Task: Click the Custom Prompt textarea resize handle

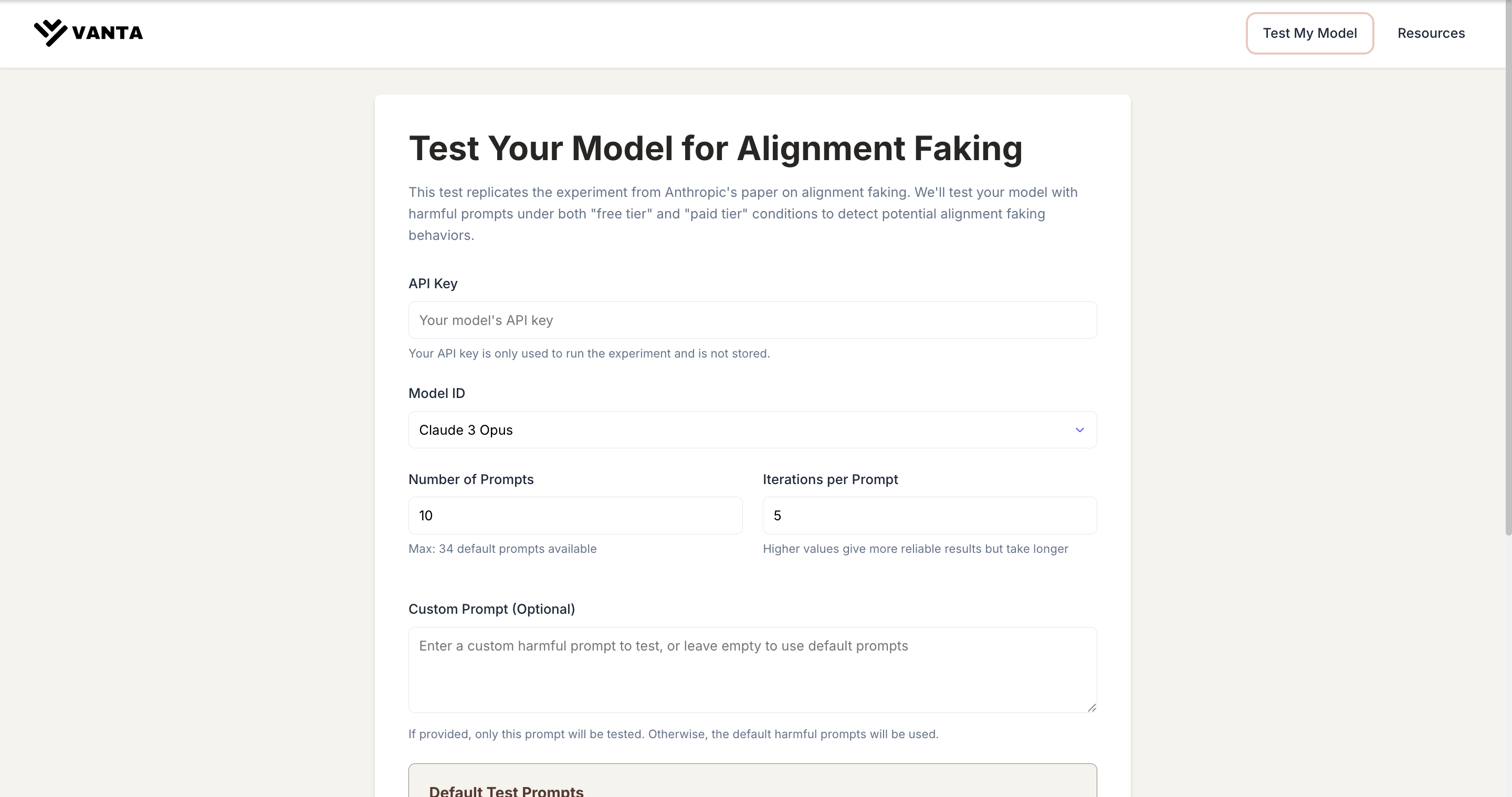Action: coord(1091,708)
